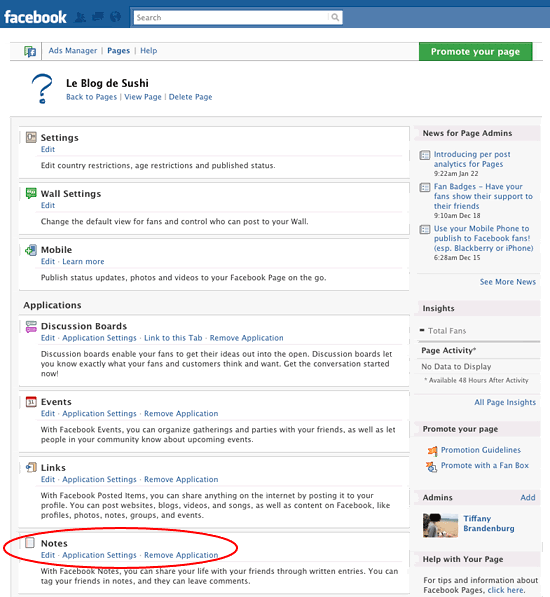Image resolution: width=550 pixels, height=597 pixels.
Task: Click the Promotion Guidelines icon
Action: tap(432, 451)
